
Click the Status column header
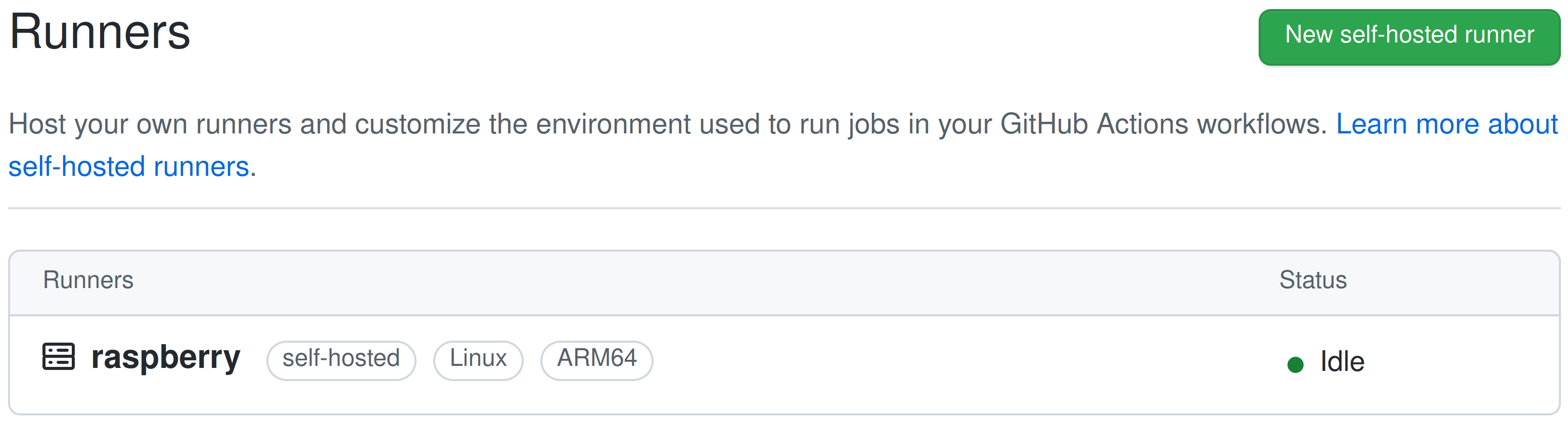point(1313,280)
